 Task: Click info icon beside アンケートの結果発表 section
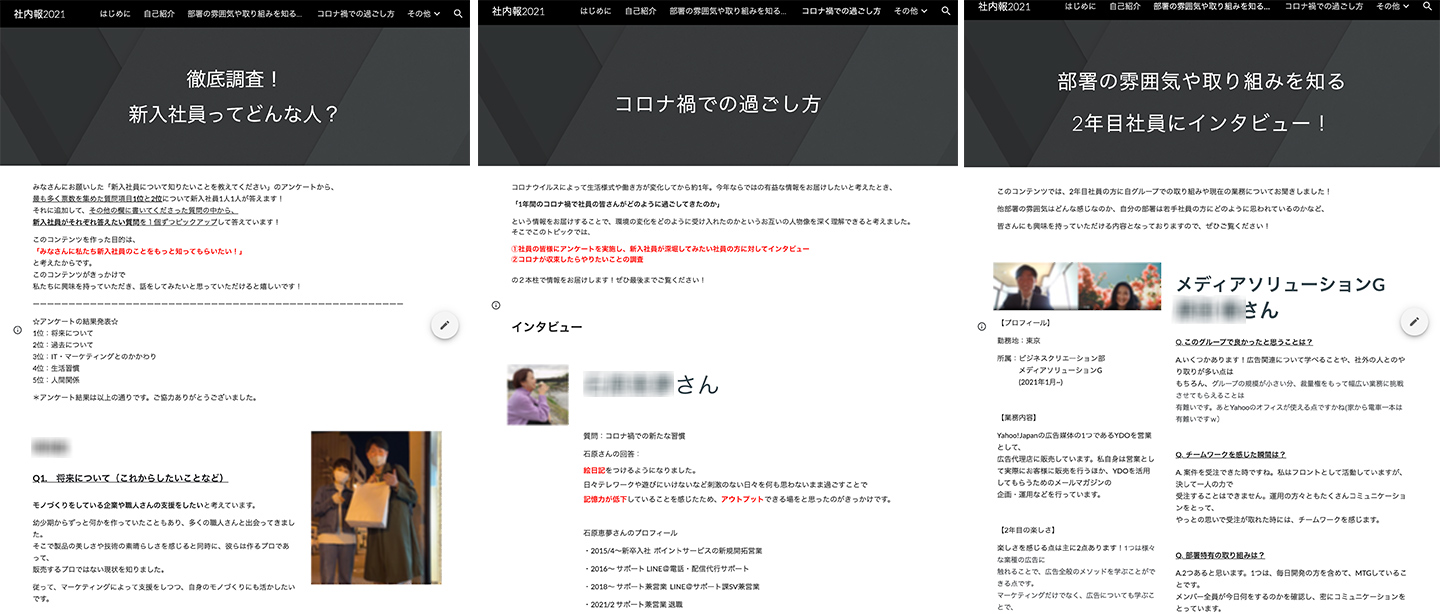coord(16,329)
